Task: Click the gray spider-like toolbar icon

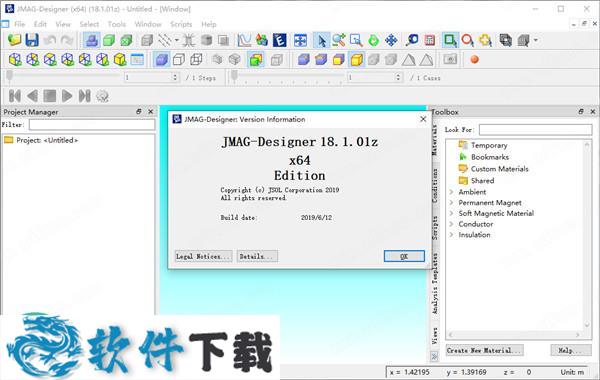Action: pos(188,40)
